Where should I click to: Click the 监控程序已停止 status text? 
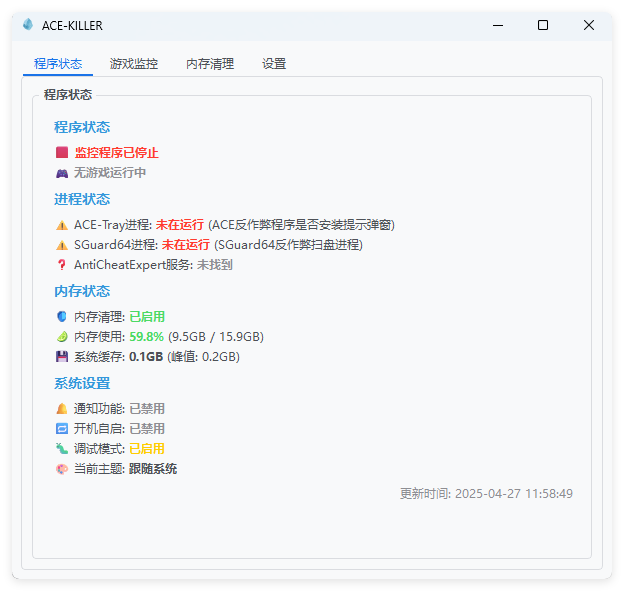pos(117,152)
